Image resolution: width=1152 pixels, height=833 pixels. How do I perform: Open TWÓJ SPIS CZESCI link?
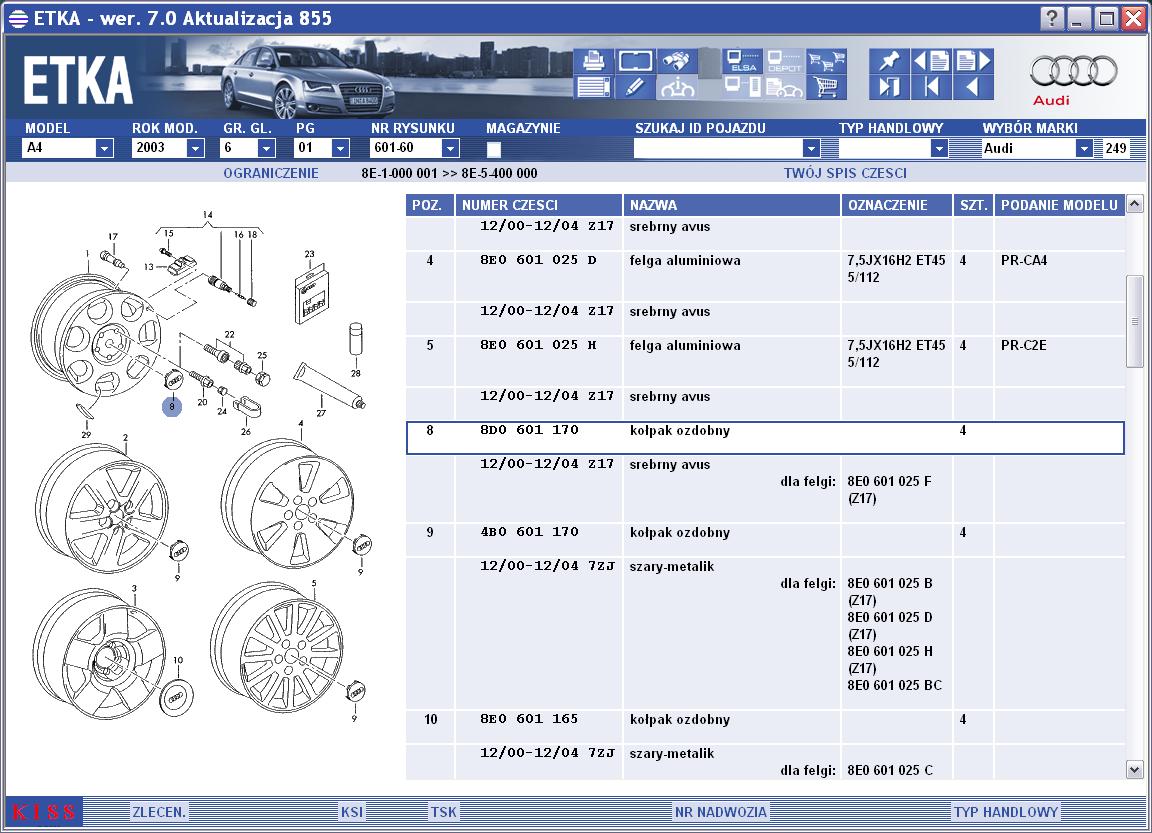click(845, 173)
